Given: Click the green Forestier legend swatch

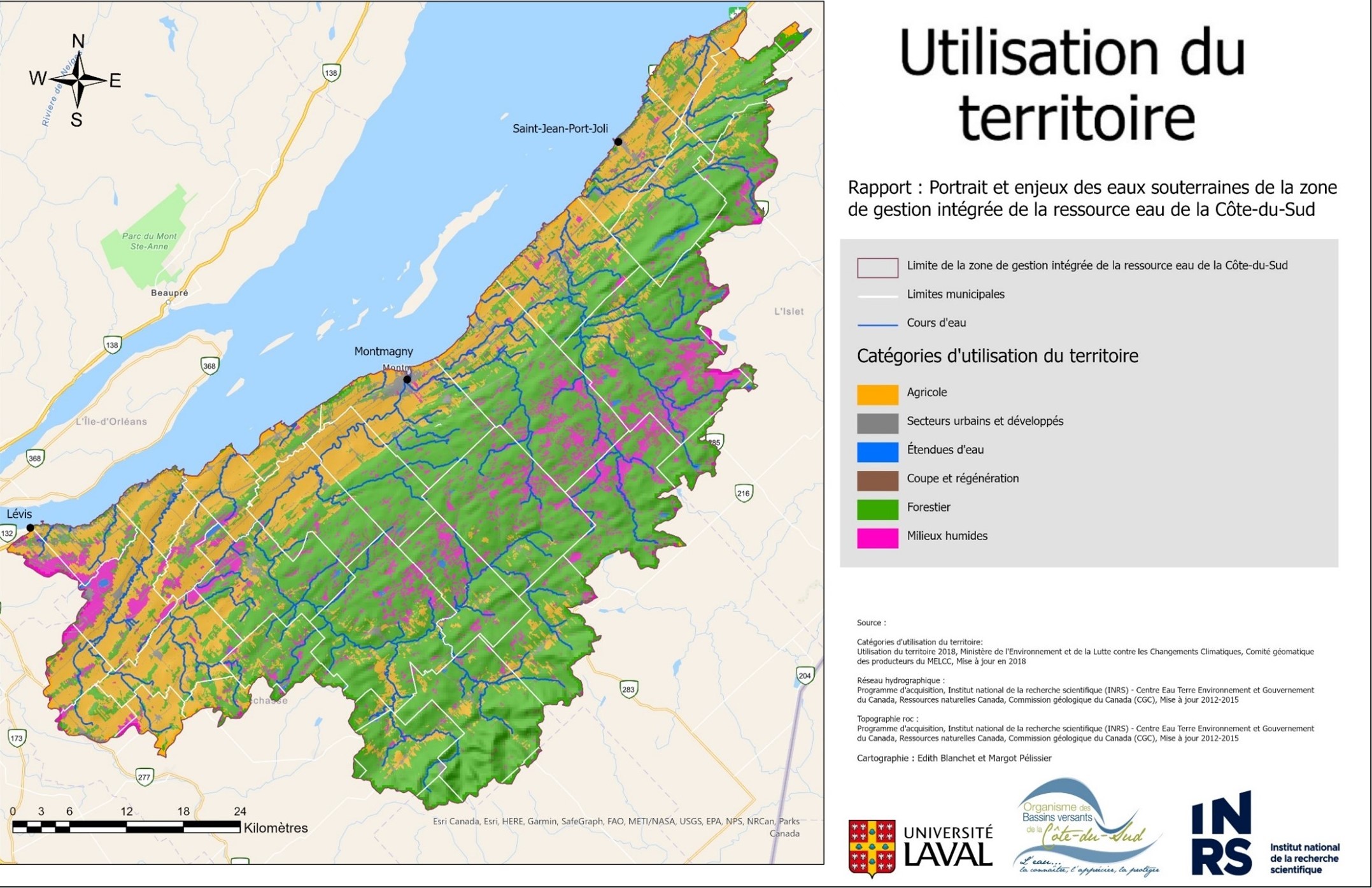Looking at the screenshot, I should 877,509.
